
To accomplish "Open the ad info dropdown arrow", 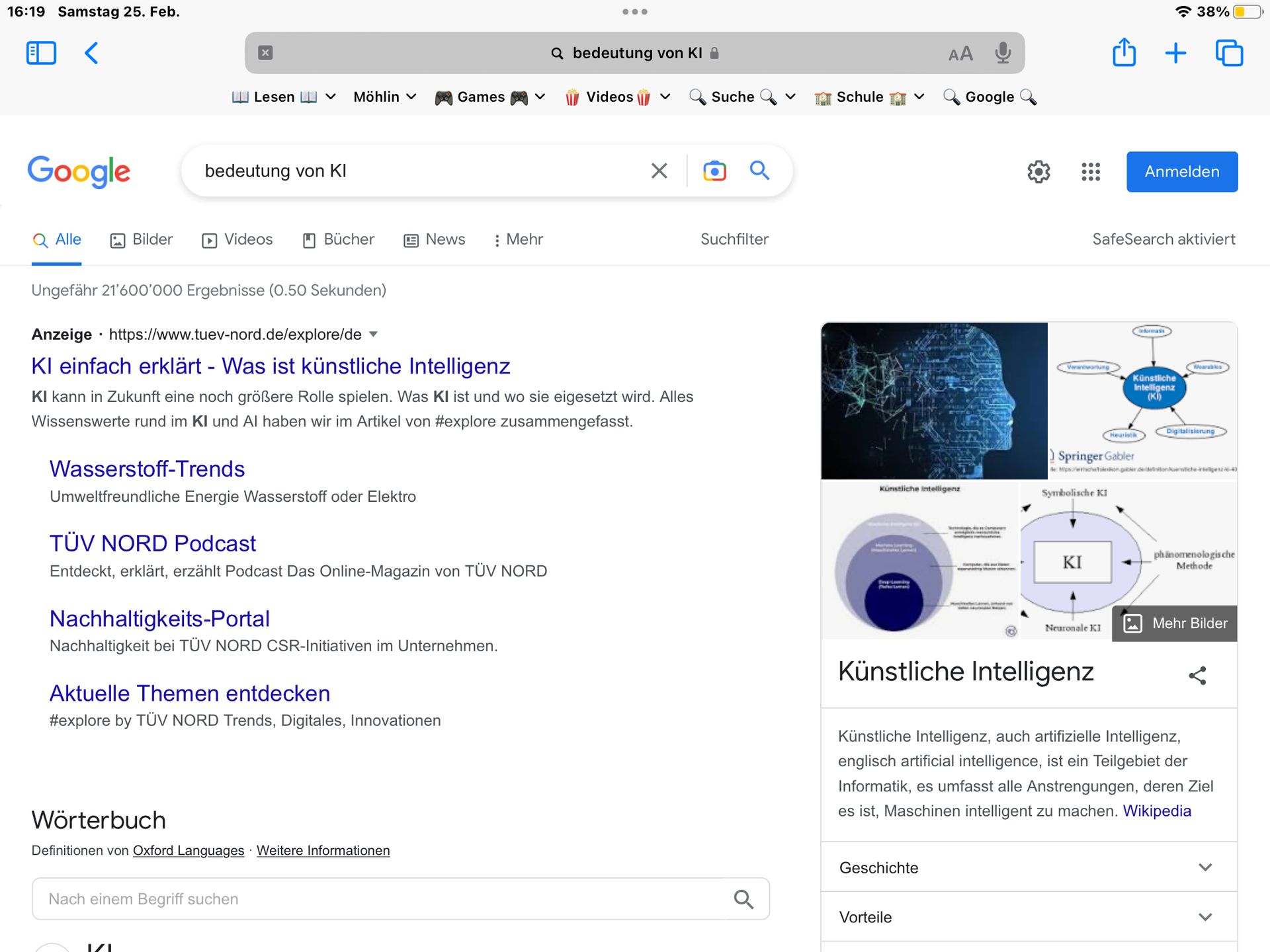I will coord(374,335).
